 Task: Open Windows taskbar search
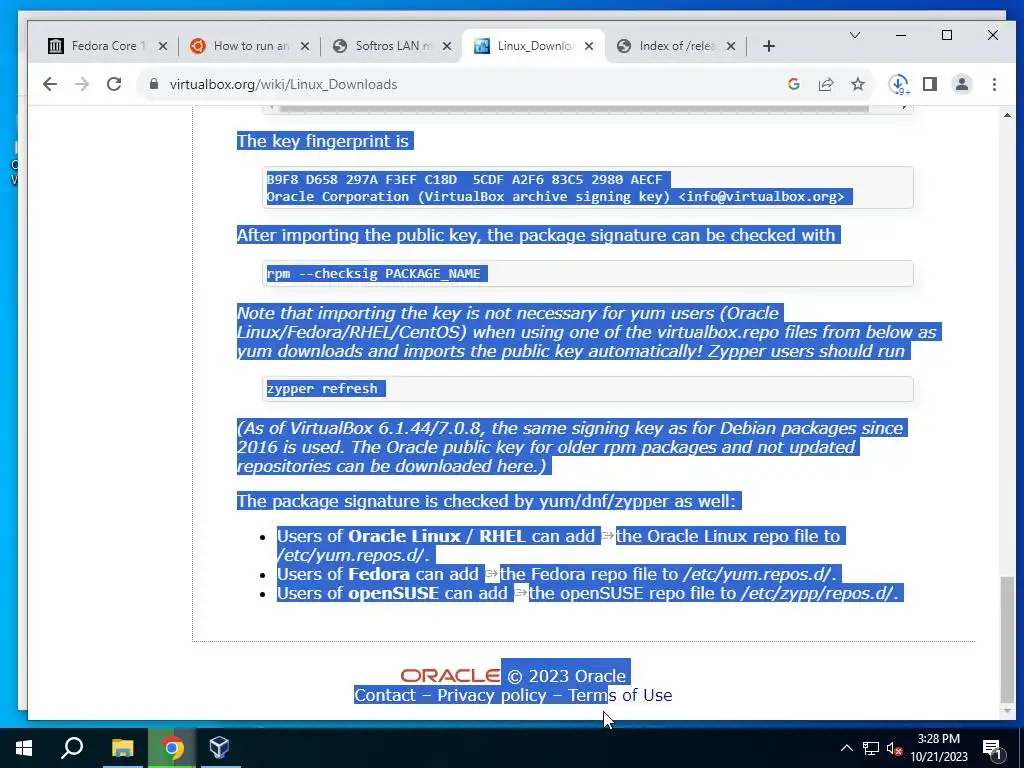(72, 748)
